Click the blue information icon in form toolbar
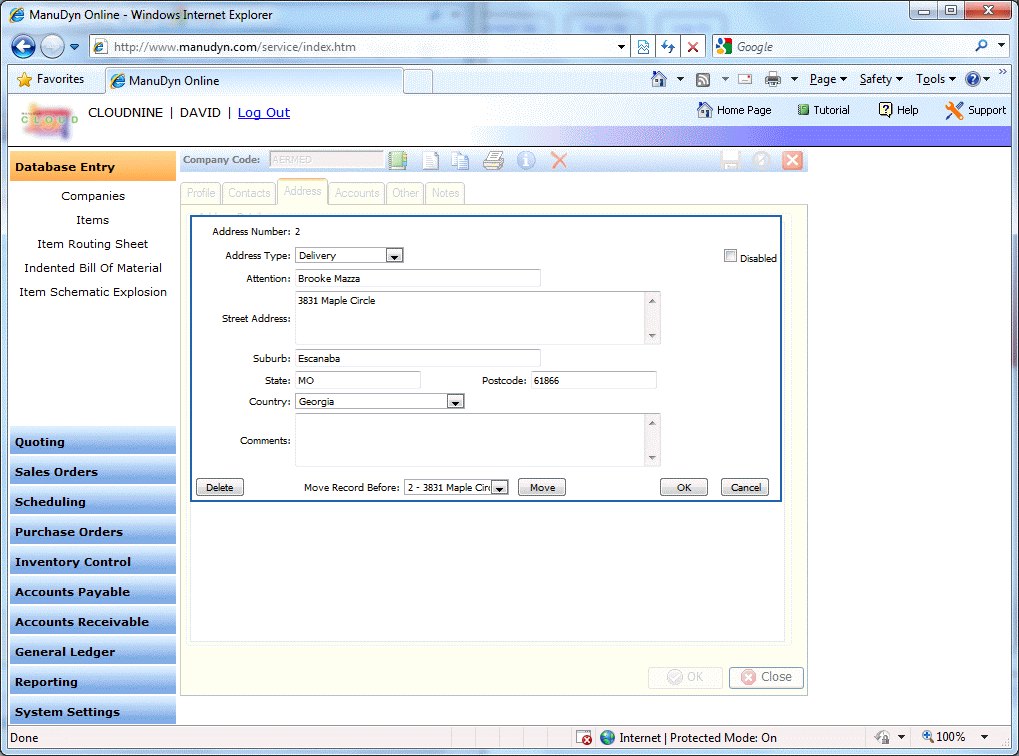This screenshot has height=756, width=1019. (x=526, y=160)
